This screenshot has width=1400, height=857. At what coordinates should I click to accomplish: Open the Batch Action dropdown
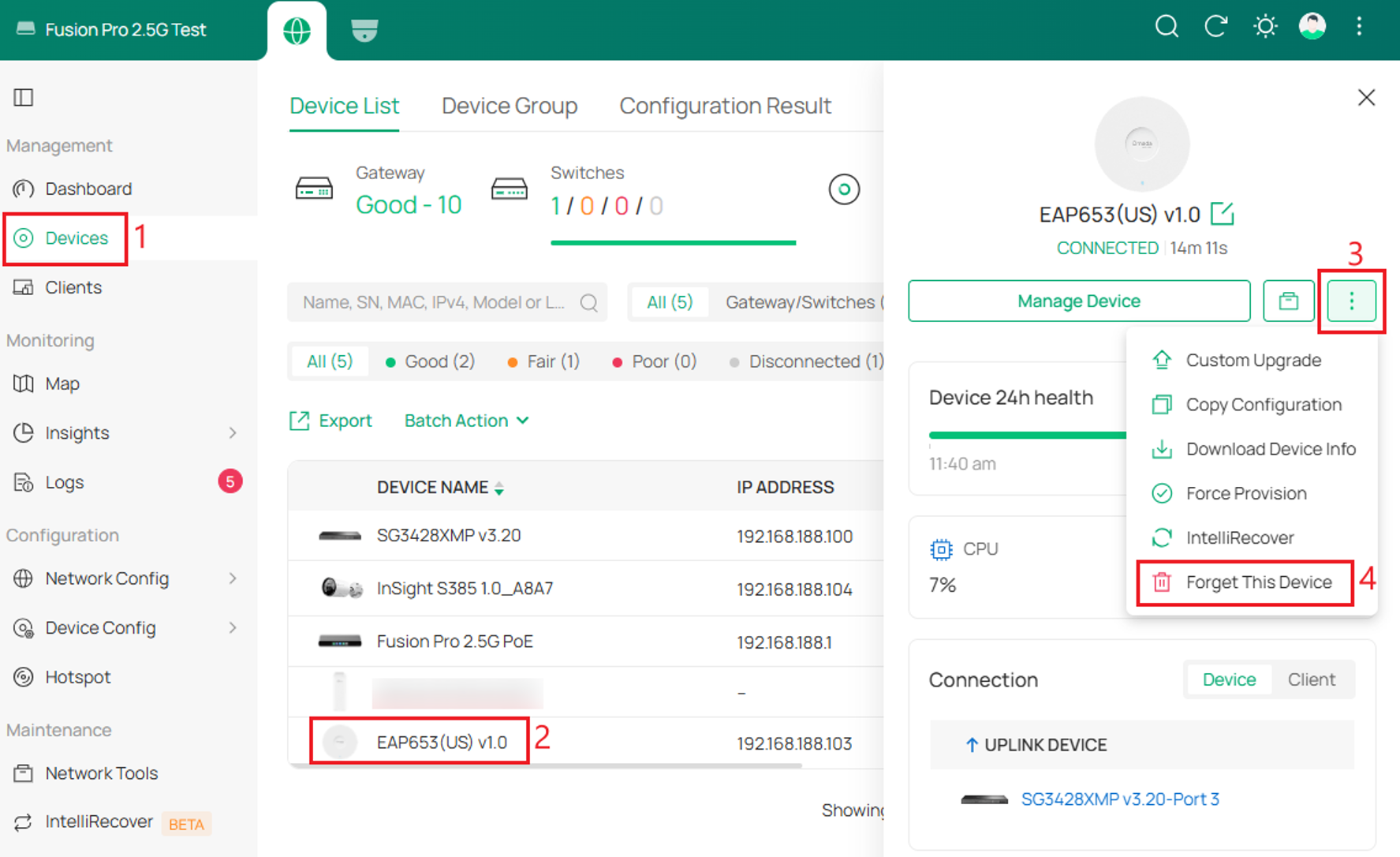click(x=467, y=421)
